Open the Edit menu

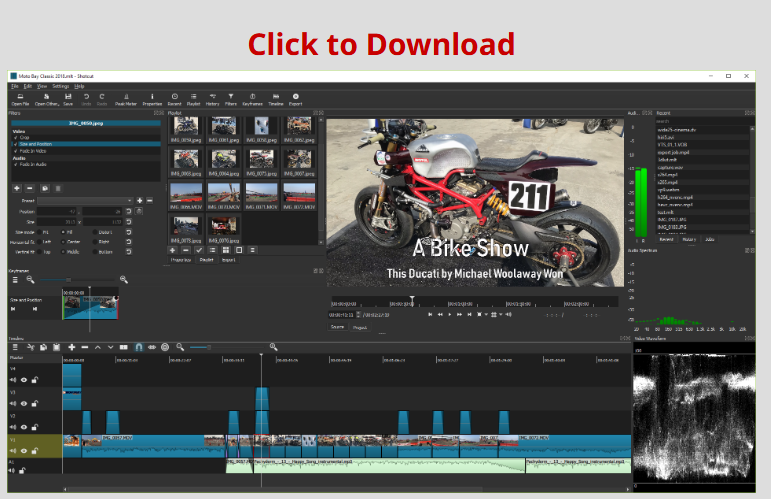pos(28,86)
